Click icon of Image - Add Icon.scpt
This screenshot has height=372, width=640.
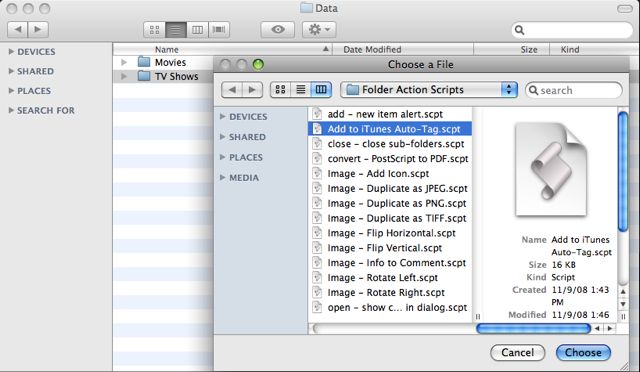[317, 174]
